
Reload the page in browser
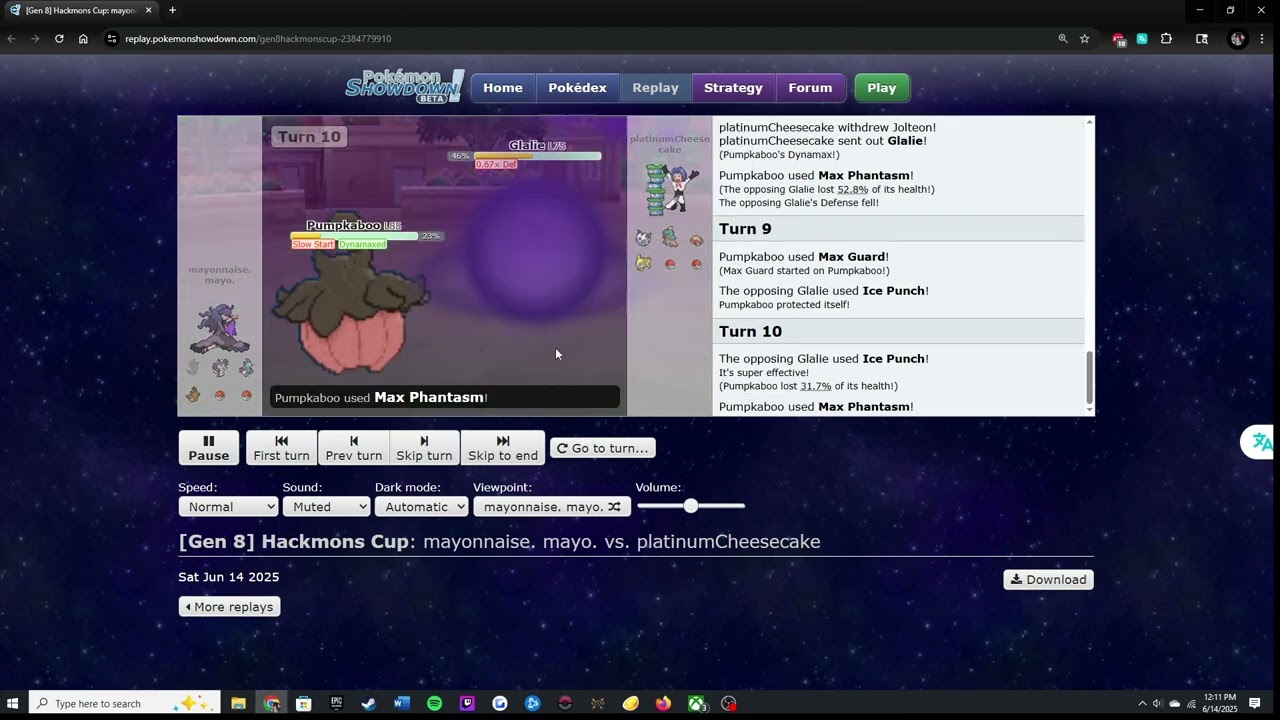[x=59, y=39]
